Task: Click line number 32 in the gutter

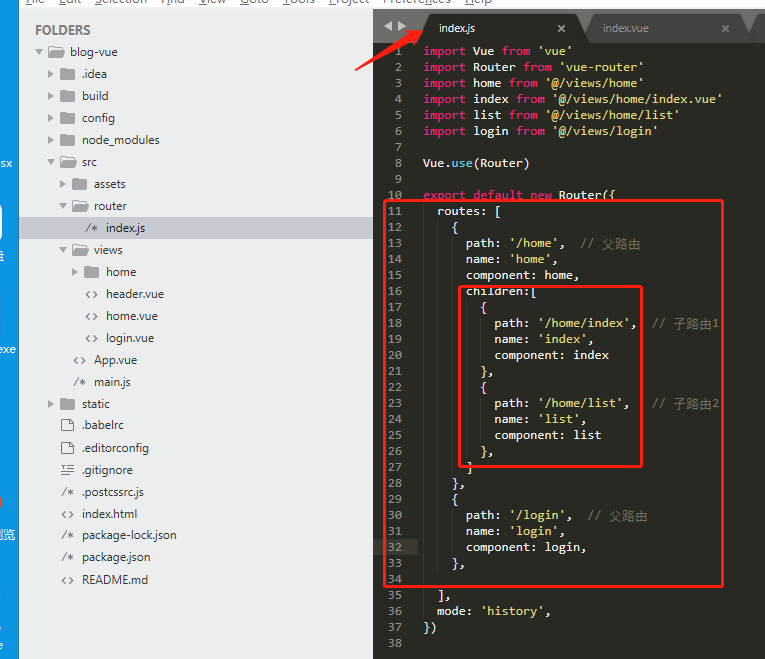Action: pos(395,547)
